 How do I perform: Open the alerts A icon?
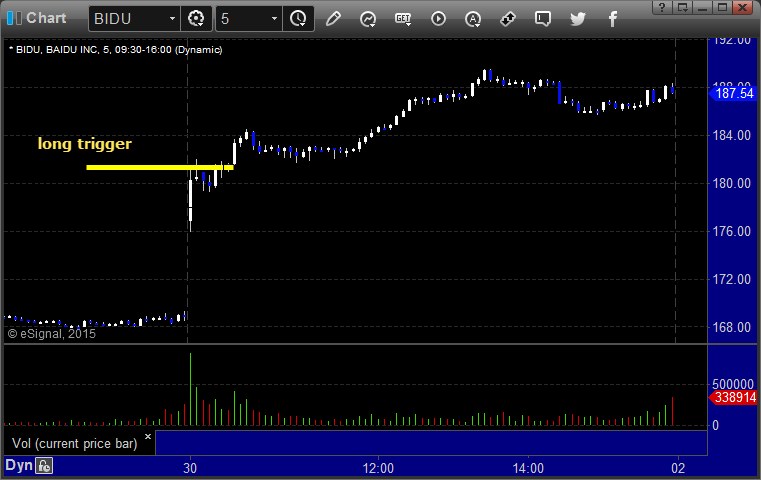click(x=473, y=19)
